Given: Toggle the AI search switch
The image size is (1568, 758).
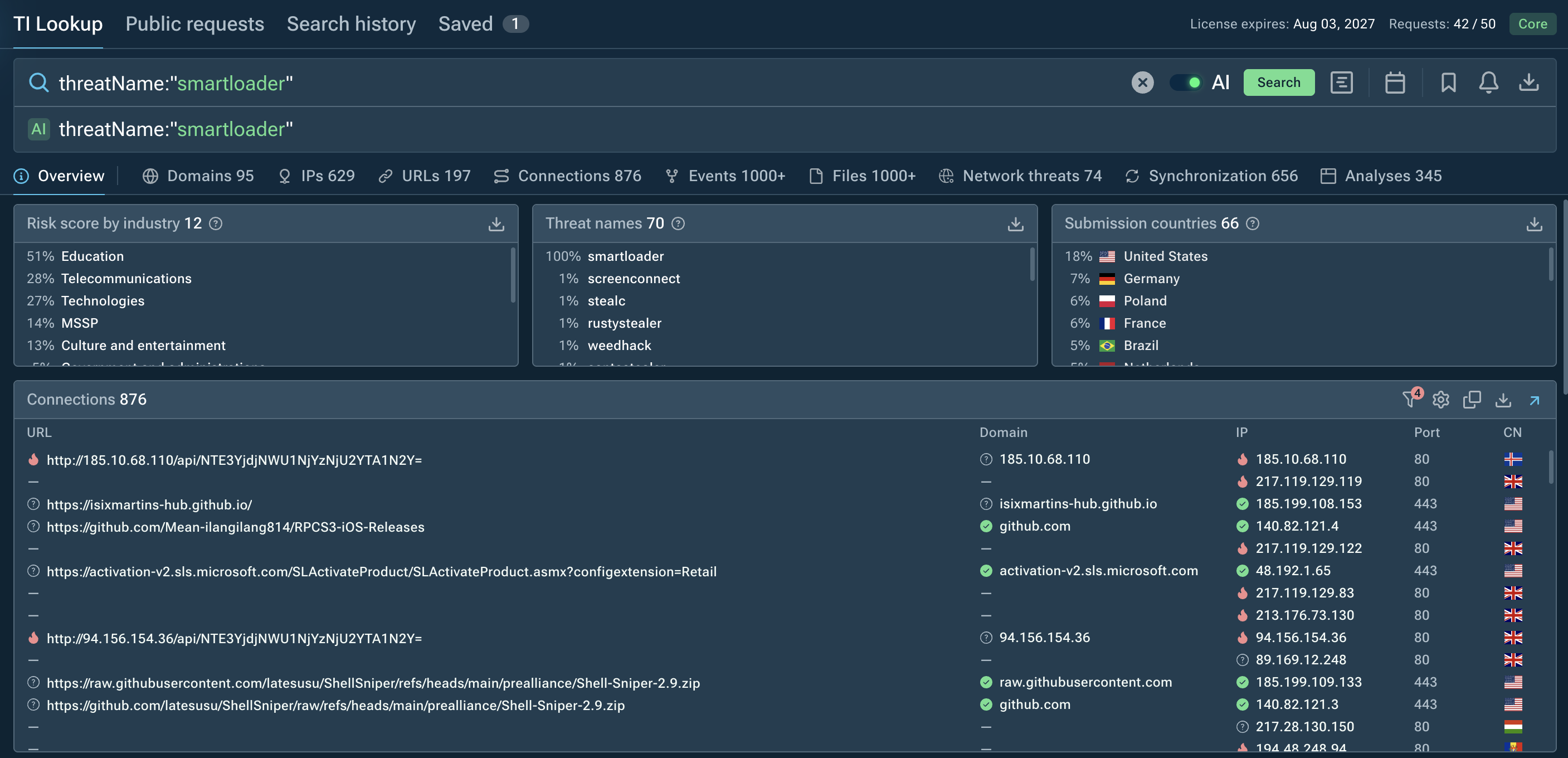Looking at the screenshot, I should pos(1186,82).
